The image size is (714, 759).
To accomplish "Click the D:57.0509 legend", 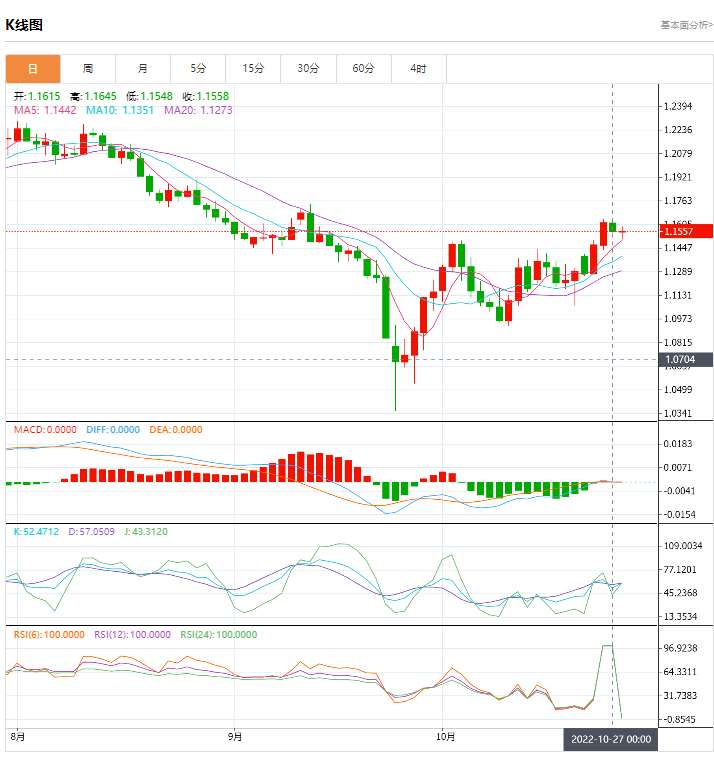I will point(91,531).
